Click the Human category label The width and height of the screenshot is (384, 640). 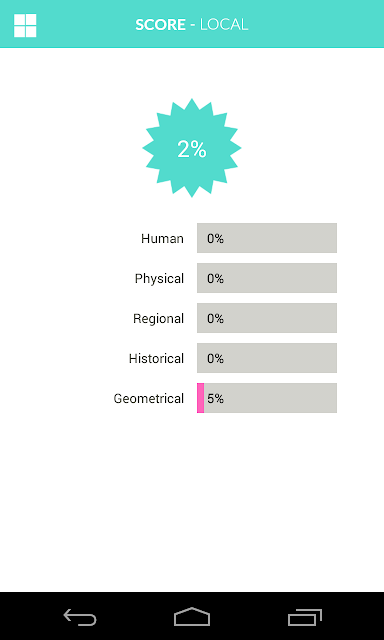pyautogui.click(x=162, y=238)
